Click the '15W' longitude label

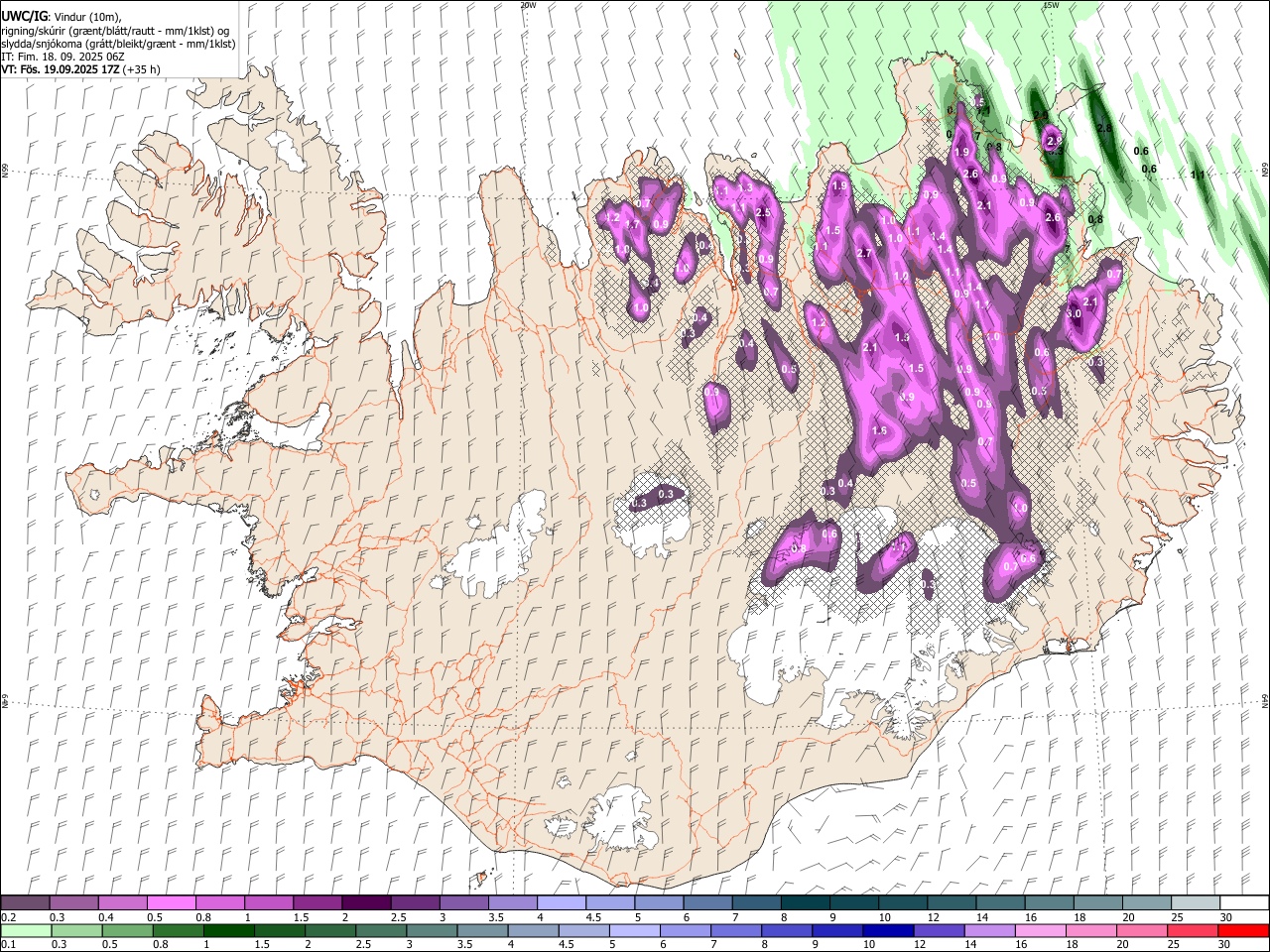[x=1051, y=5]
